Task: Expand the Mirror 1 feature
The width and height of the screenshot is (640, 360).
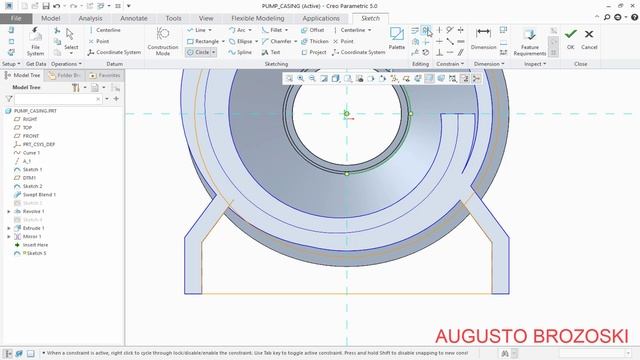Action: click(9, 236)
